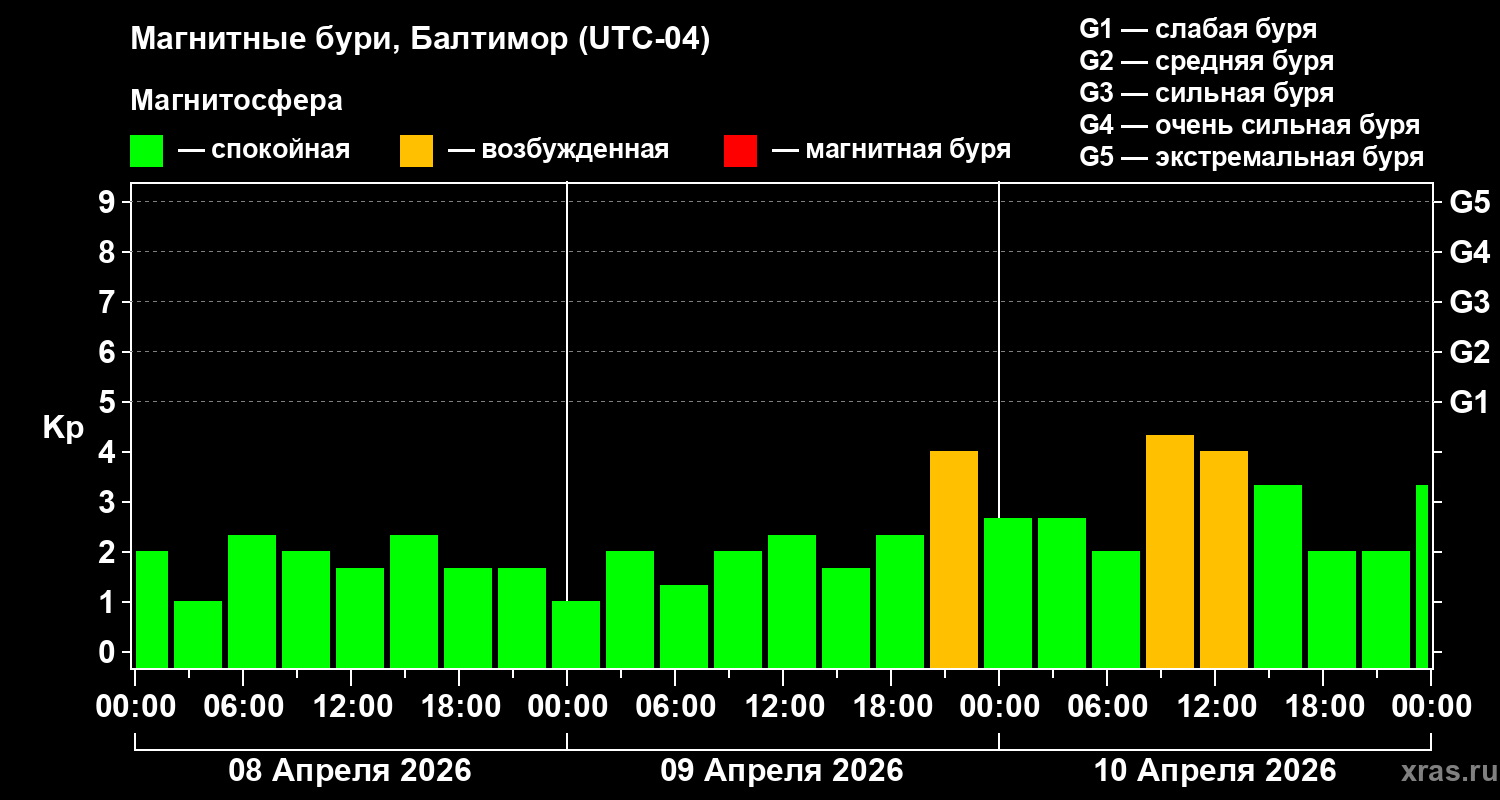The height and width of the screenshot is (800, 1500).
Task: Click the green 'спокойная' legend swatch
Action: click(146, 151)
